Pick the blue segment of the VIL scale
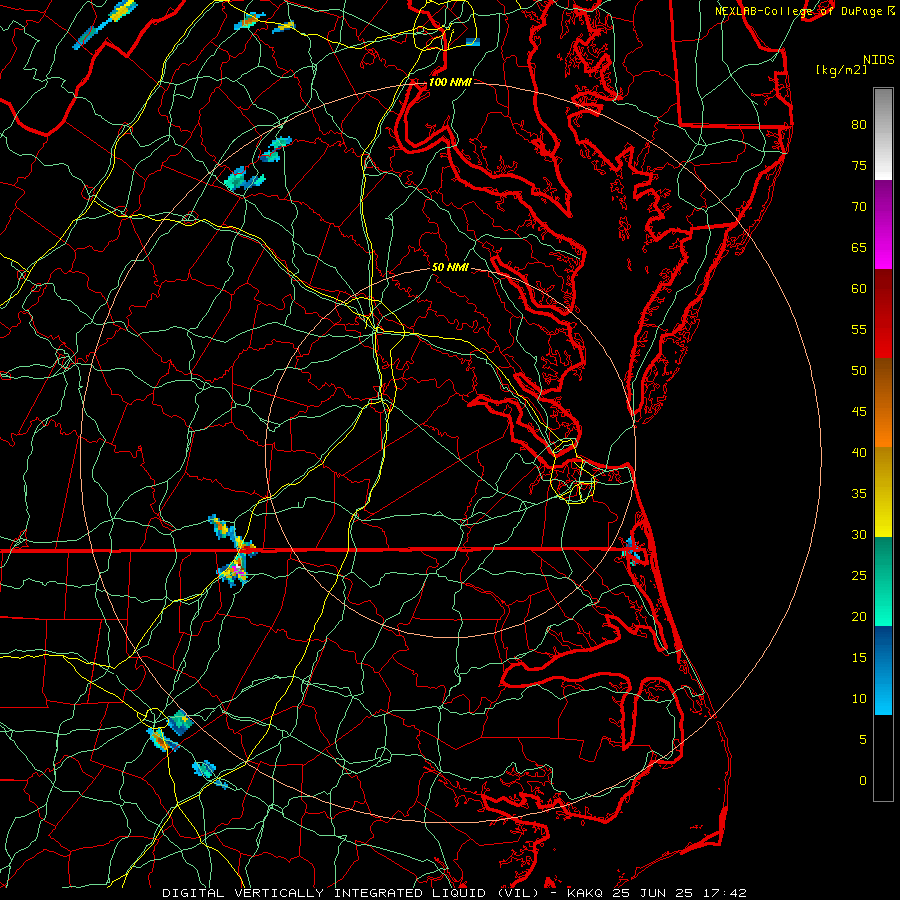 [x=883, y=670]
